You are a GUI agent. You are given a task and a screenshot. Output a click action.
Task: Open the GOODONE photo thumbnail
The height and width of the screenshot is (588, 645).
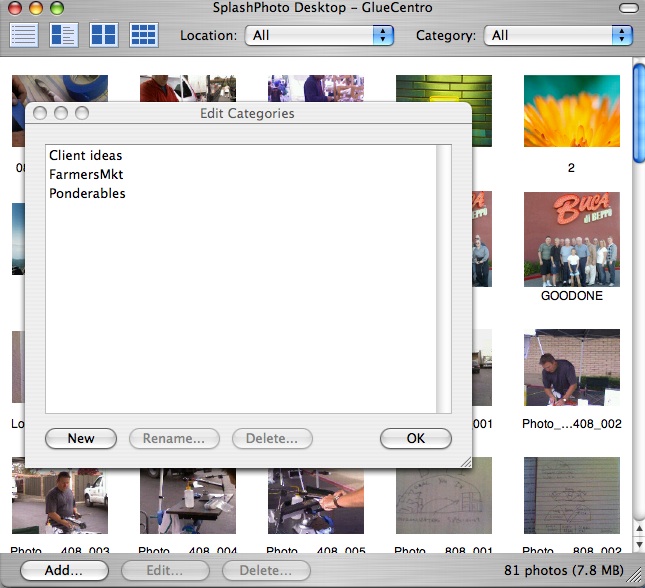point(571,239)
